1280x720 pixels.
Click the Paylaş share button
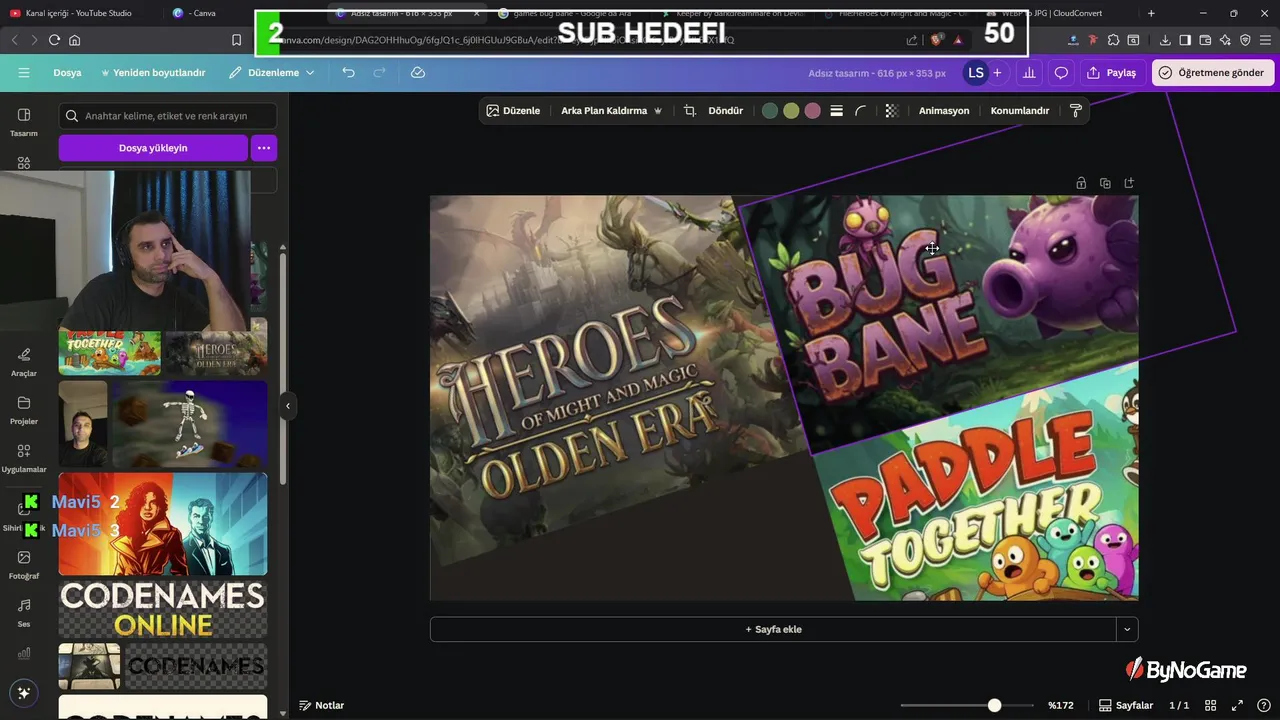coord(1112,73)
